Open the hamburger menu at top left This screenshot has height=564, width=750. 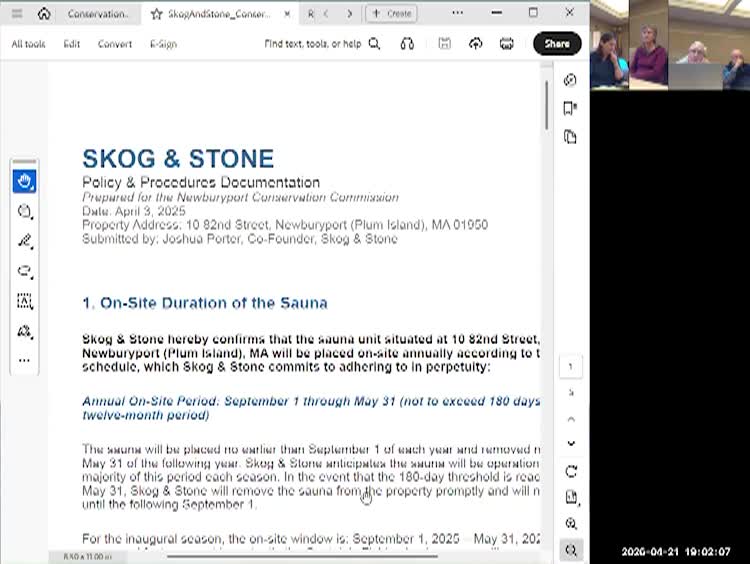tap(16, 14)
